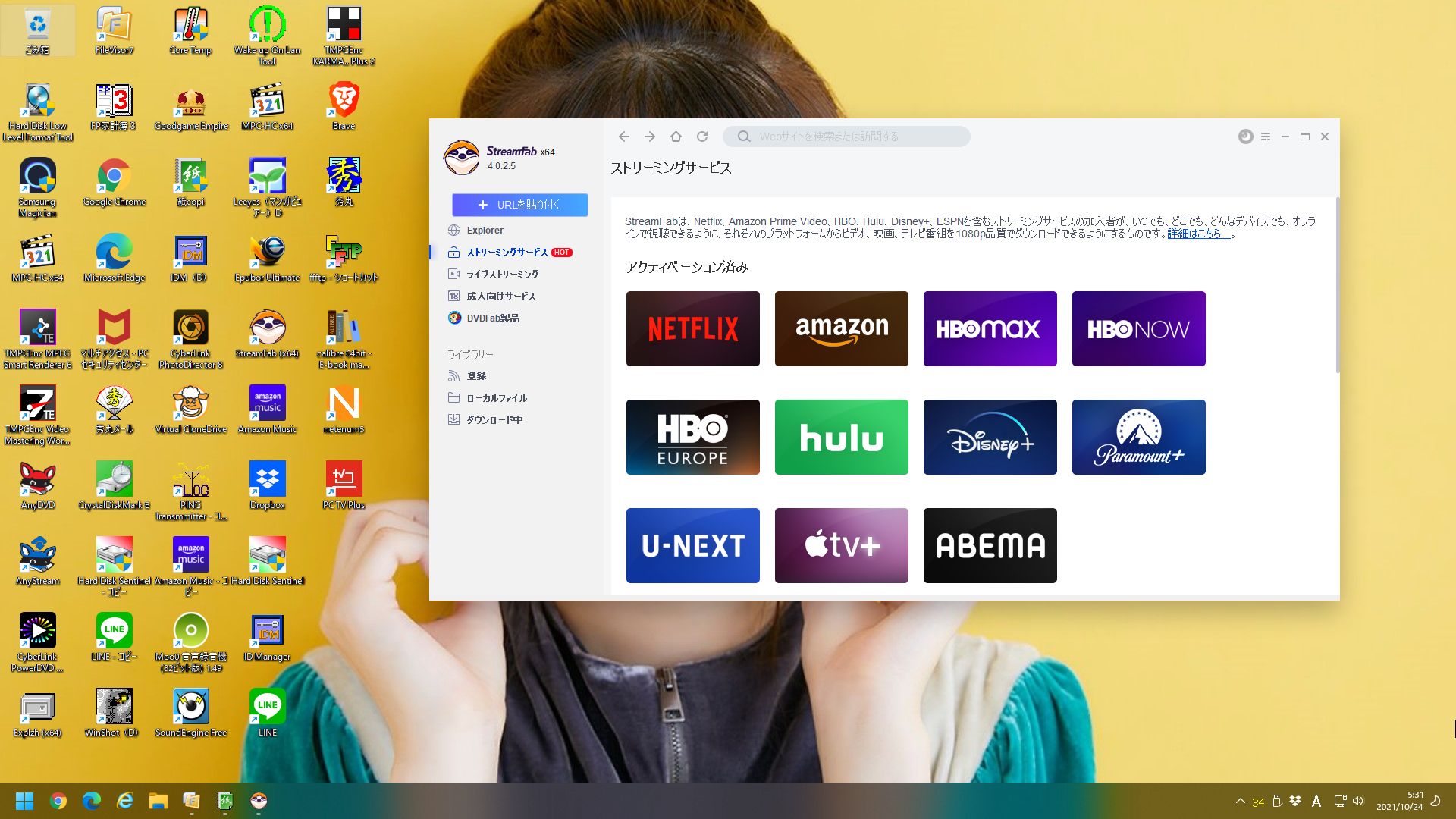This screenshot has height=819, width=1456.
Task: Select PC TV Plus desktop icon
Action: pos(344,486)
